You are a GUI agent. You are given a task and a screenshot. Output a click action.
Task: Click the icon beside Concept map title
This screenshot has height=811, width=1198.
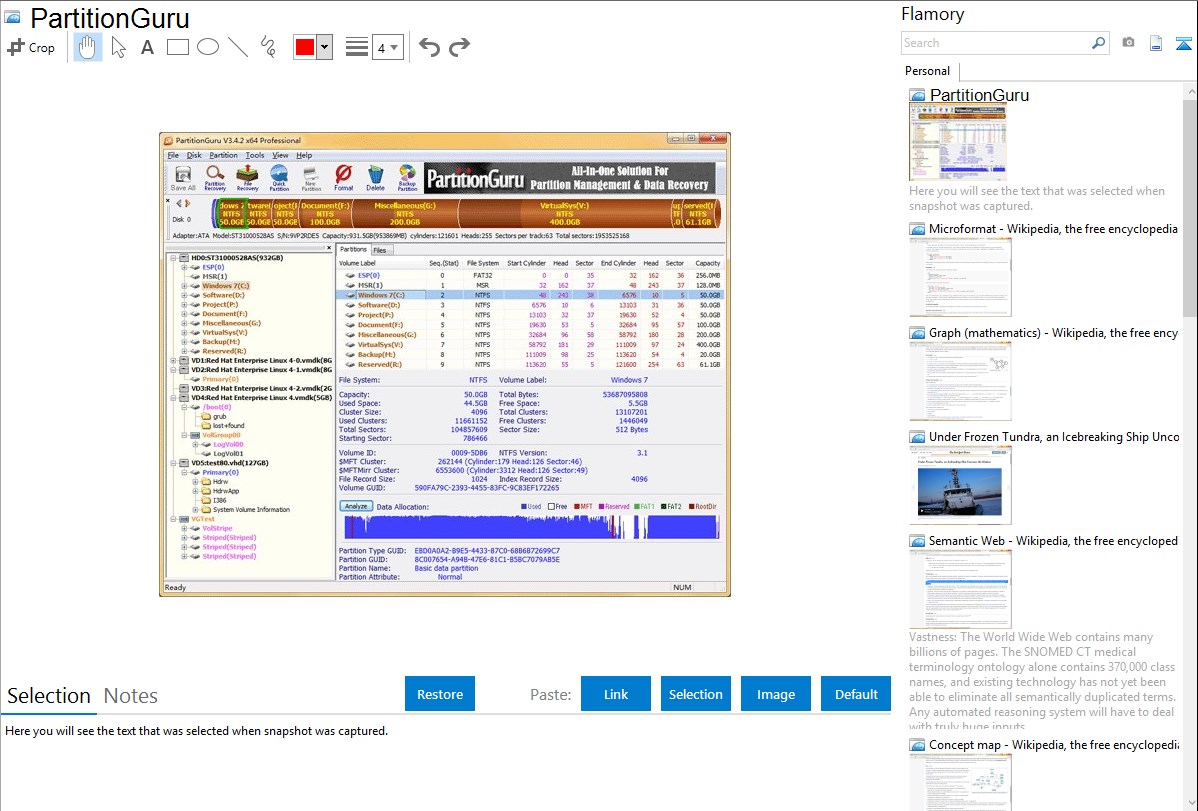coord(917,745)
